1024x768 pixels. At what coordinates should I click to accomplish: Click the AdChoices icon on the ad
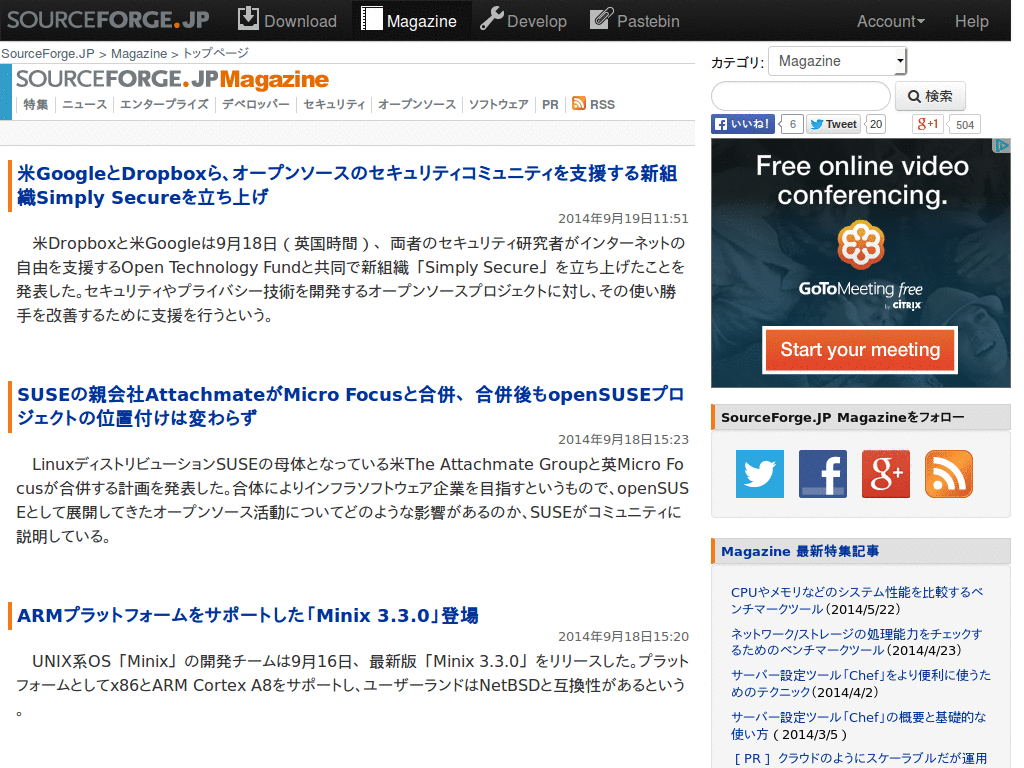point(1001,146)
